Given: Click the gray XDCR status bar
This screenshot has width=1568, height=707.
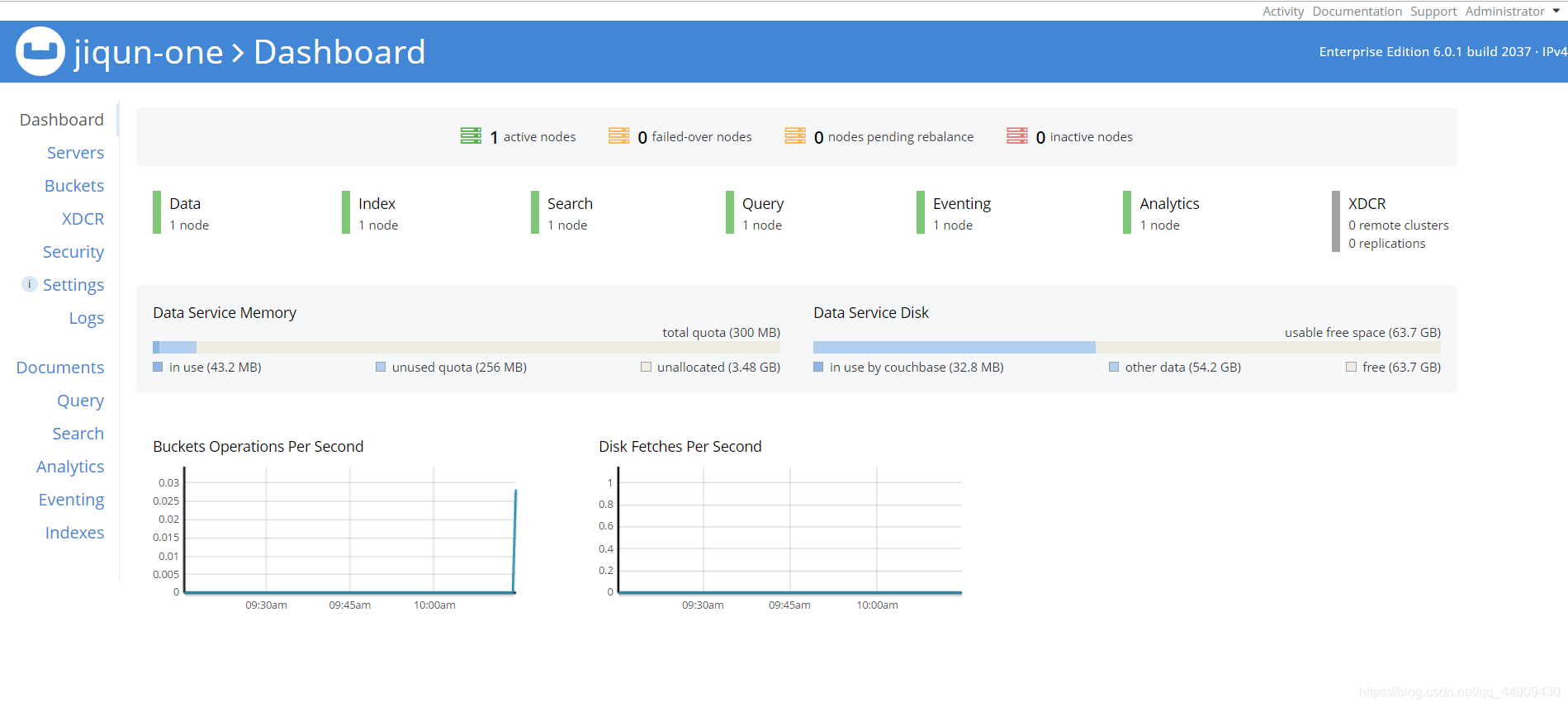Looking at the screenshot, I should (1336, 221).
